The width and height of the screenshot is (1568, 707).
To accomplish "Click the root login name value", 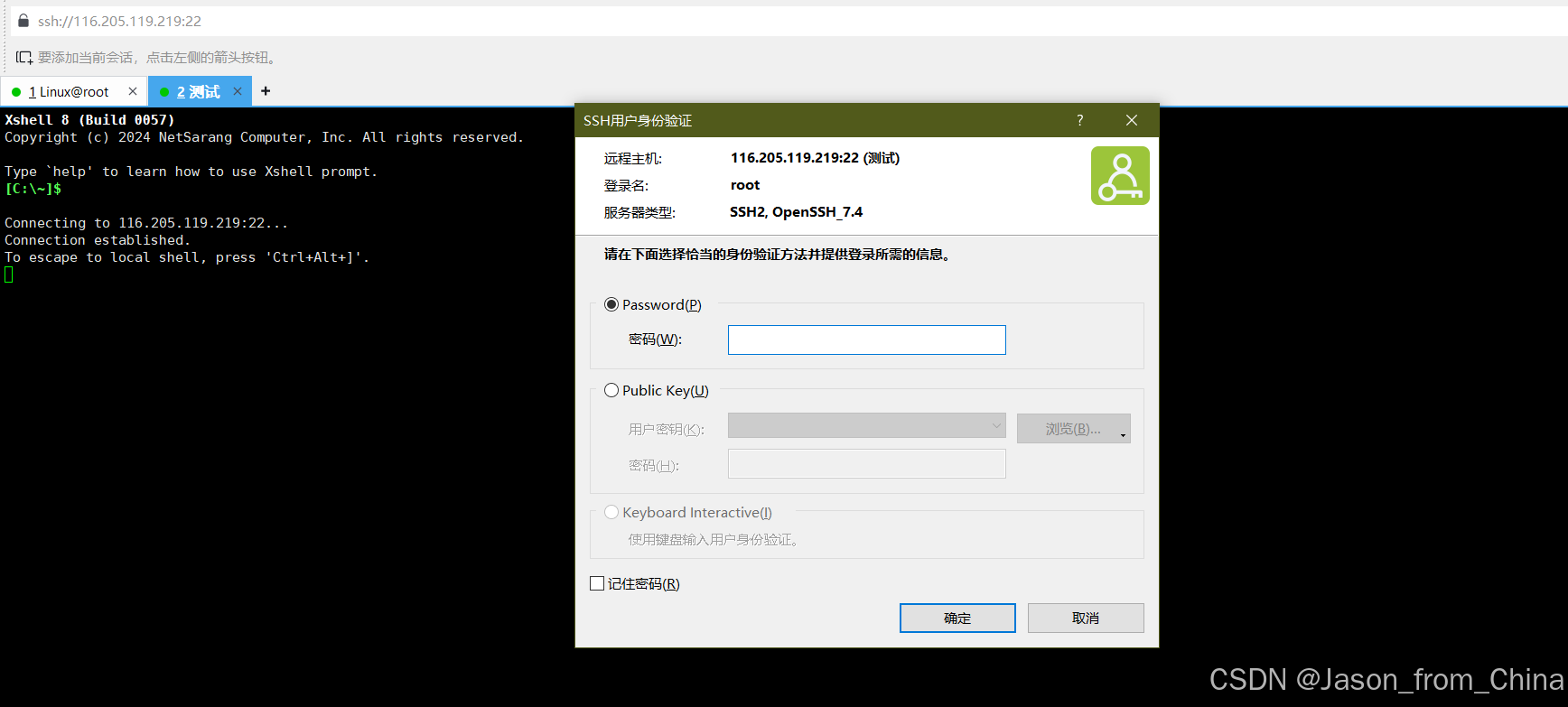I will [x=745, y=185].
